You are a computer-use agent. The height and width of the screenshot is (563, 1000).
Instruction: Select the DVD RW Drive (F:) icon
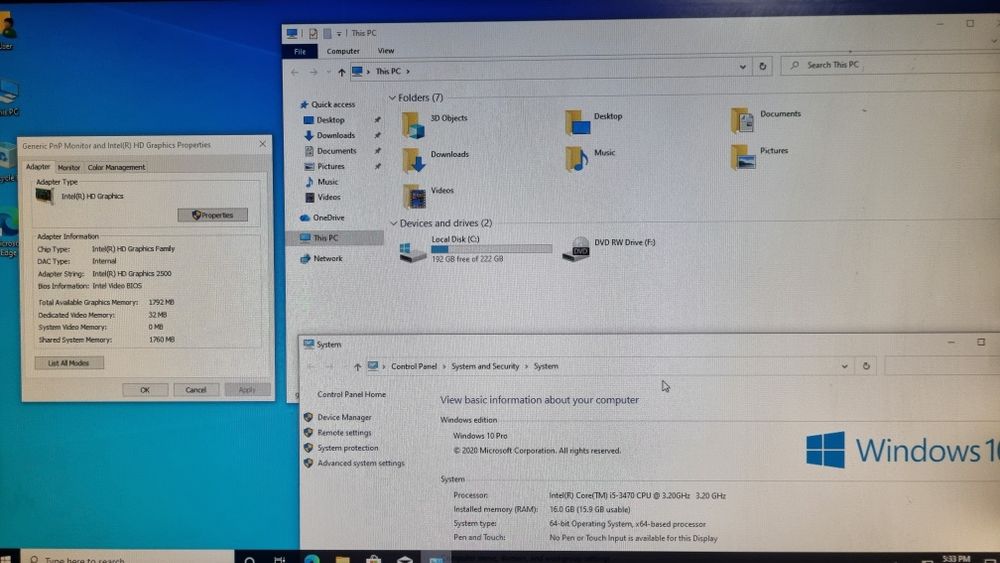click(x=577, y=249)
